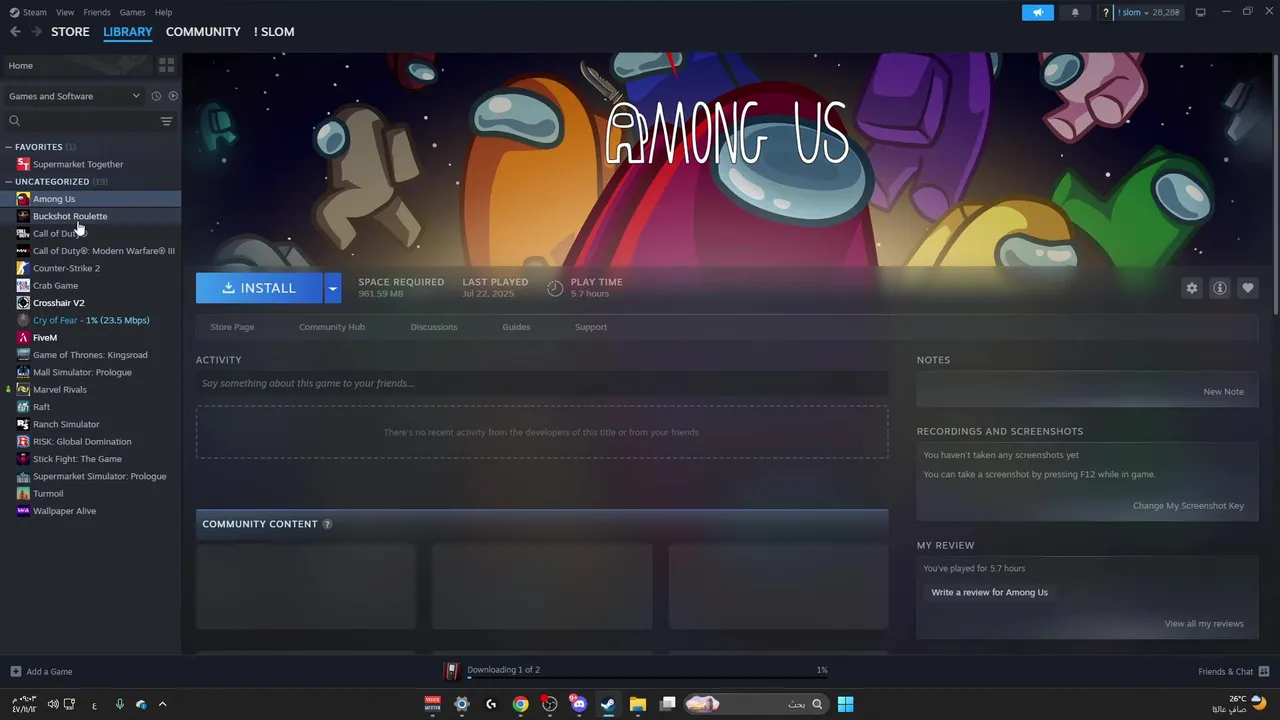This screenshot has width=1280, height=720.
Task: Click Change My Screenshot Key
Action: (1188, 506)
